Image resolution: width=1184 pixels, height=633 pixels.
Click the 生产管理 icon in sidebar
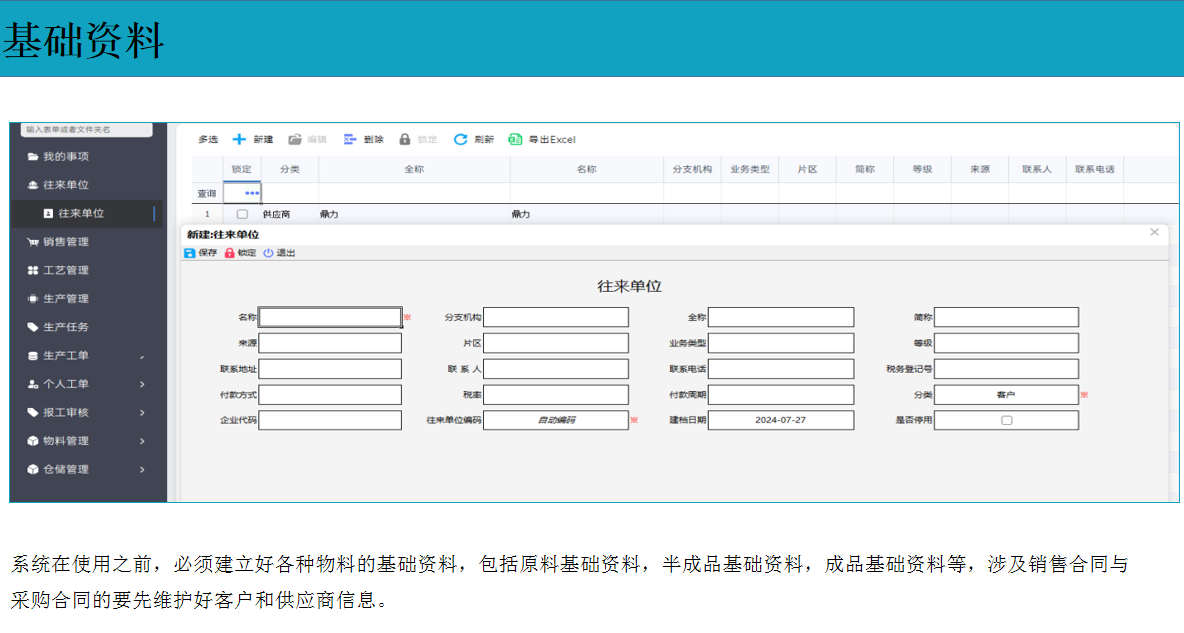coord(32,298)
